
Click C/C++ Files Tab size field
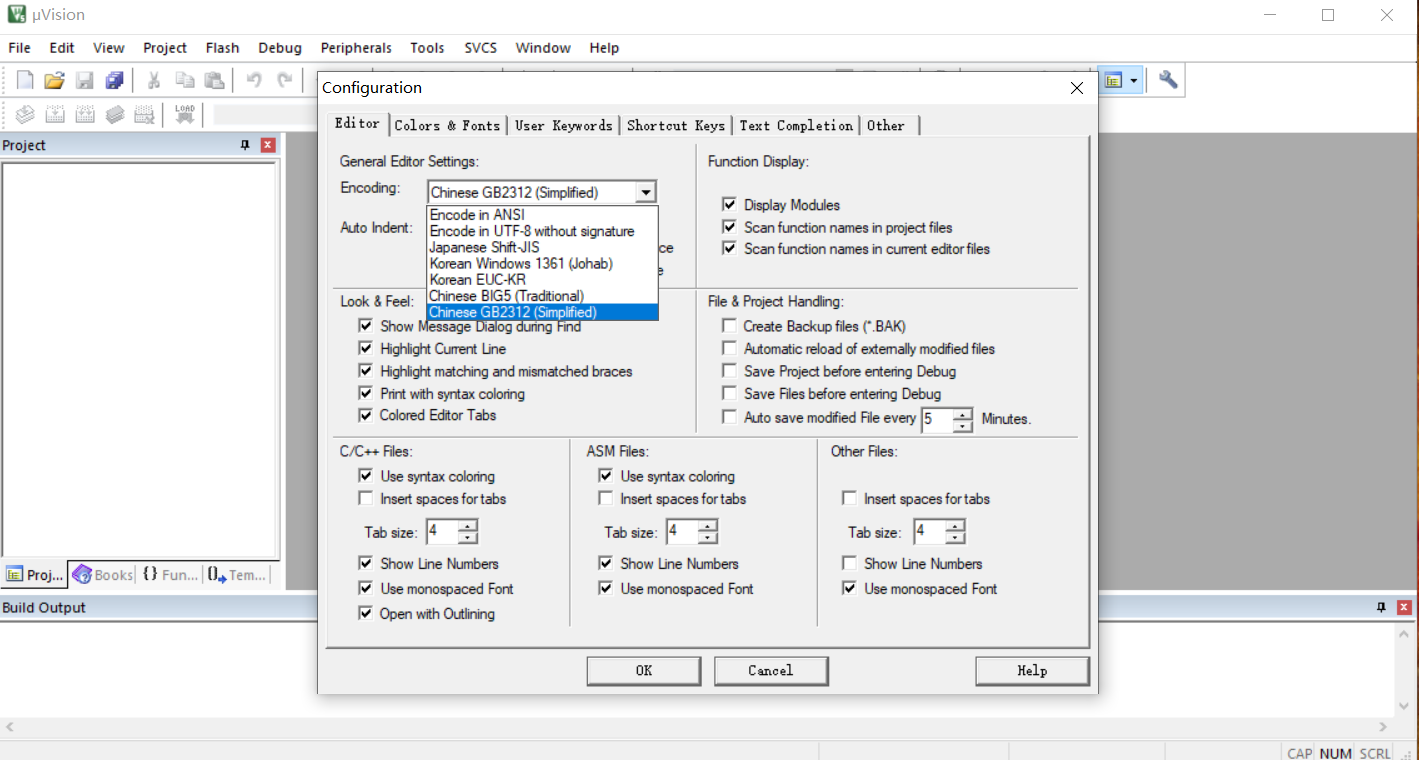click(442, 532)
